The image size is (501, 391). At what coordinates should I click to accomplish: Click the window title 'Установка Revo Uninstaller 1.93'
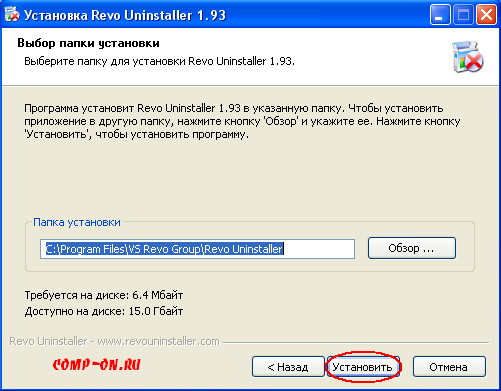point(125,15)
